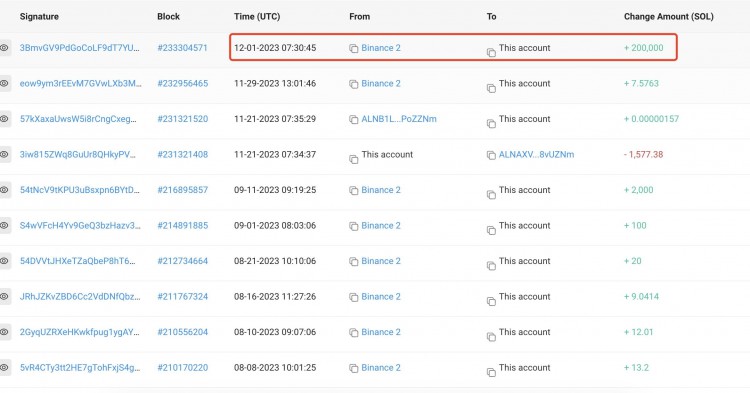This screenshot has height=393, width=750.
Task: Copy To address in 09-11-2023 09:19:25 row
Action: 491,195
